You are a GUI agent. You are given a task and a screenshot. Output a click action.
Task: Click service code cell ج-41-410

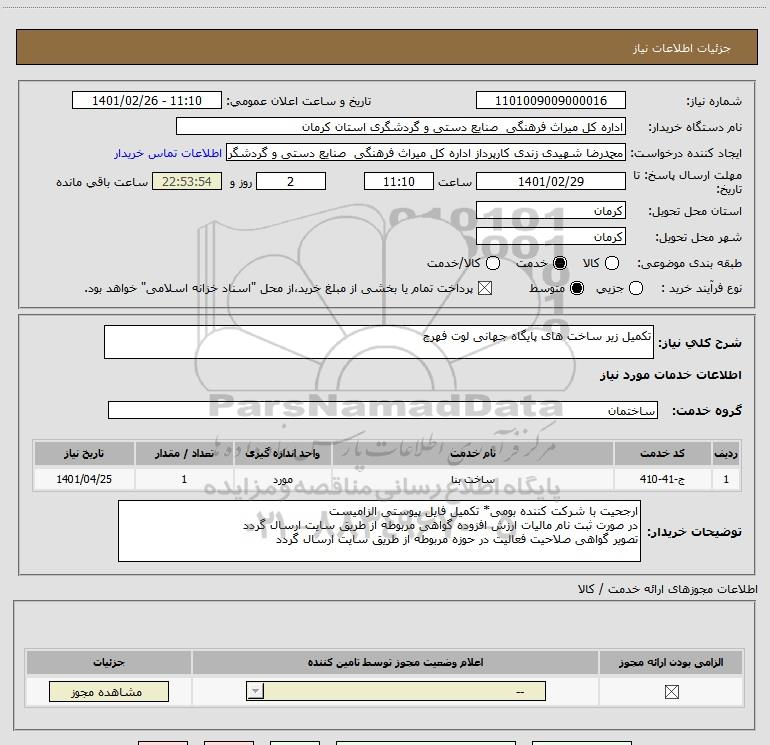tap(662, 479)
